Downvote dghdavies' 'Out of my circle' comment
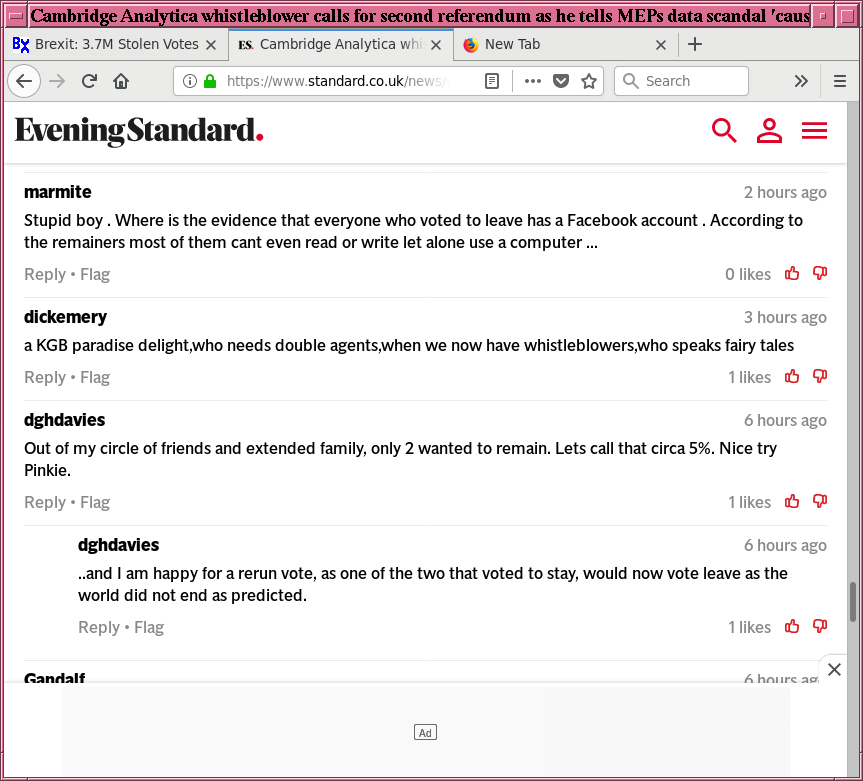This screenshot has width=863, height=781. point(820,501)
